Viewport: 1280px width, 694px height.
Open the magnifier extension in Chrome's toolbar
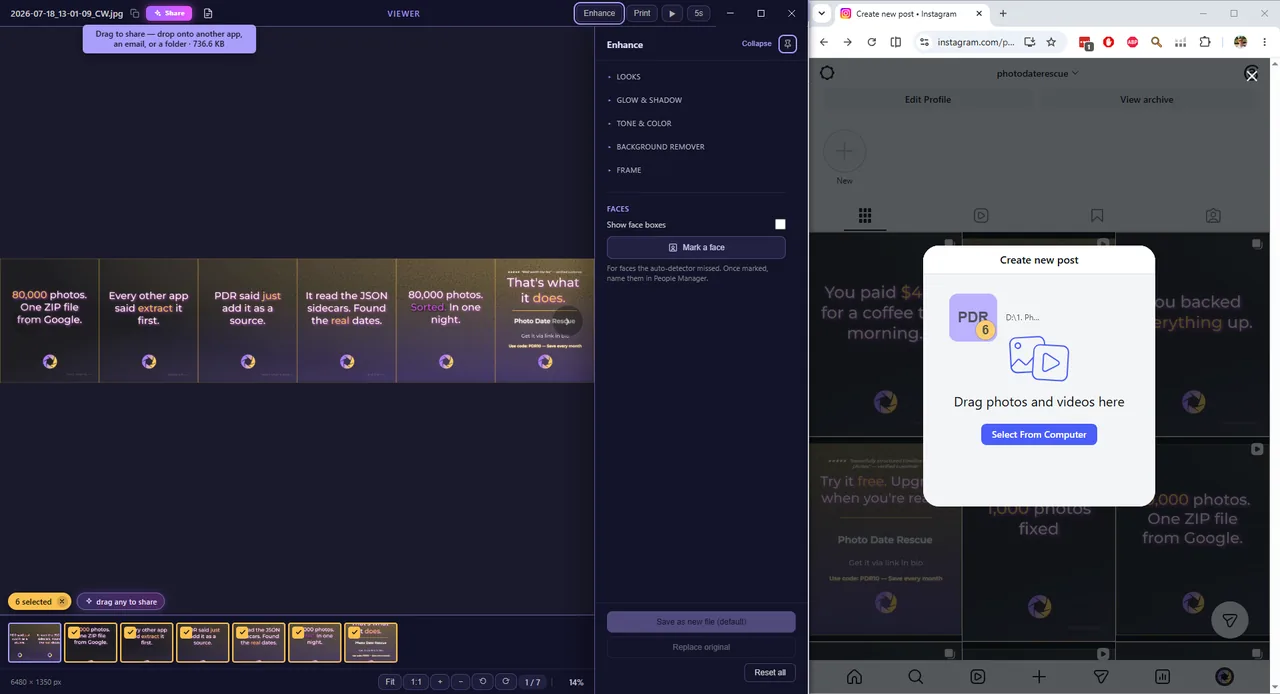tap(1157, 42)
